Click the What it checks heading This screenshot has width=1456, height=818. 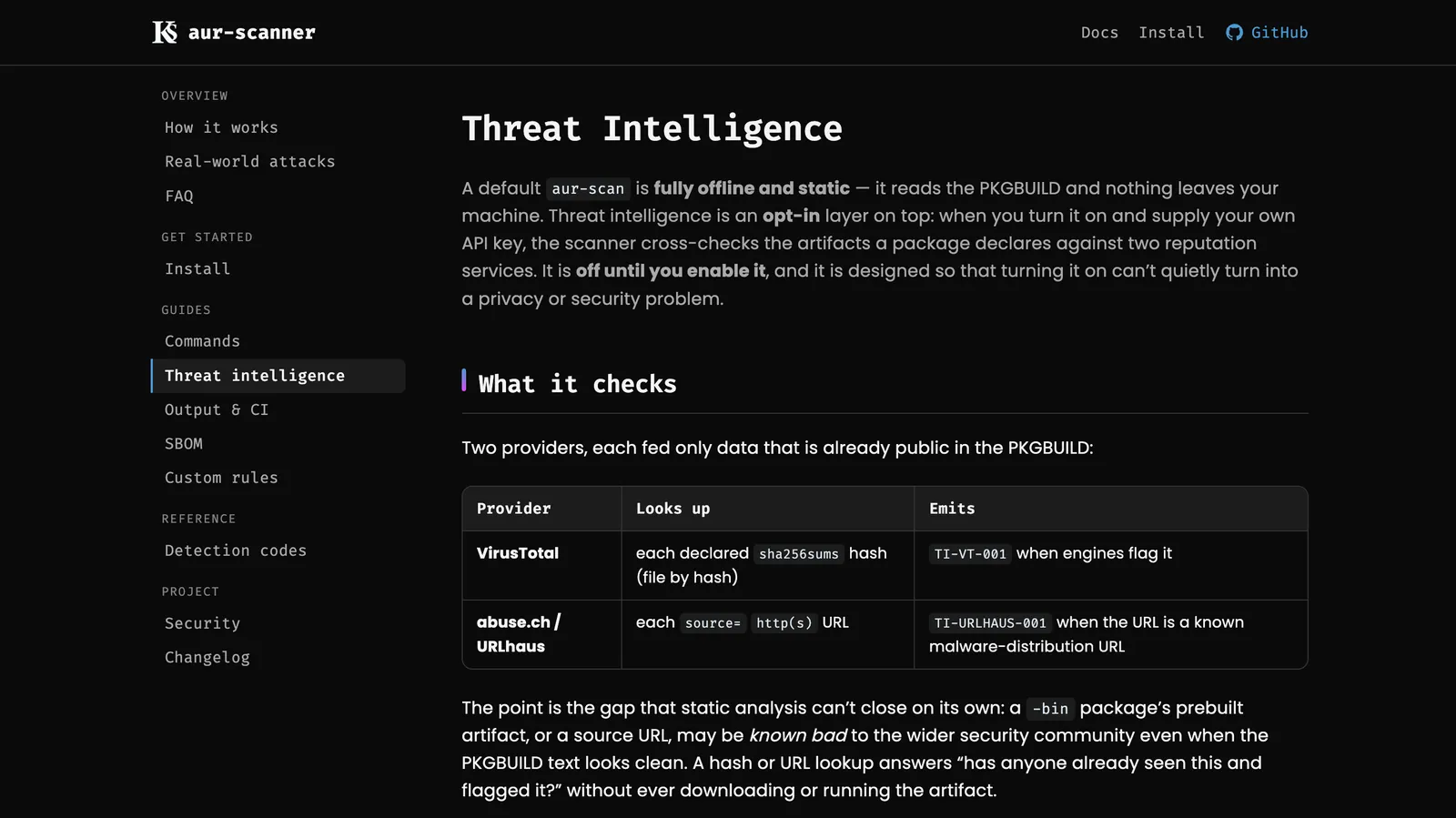click(x=577, y=384)
